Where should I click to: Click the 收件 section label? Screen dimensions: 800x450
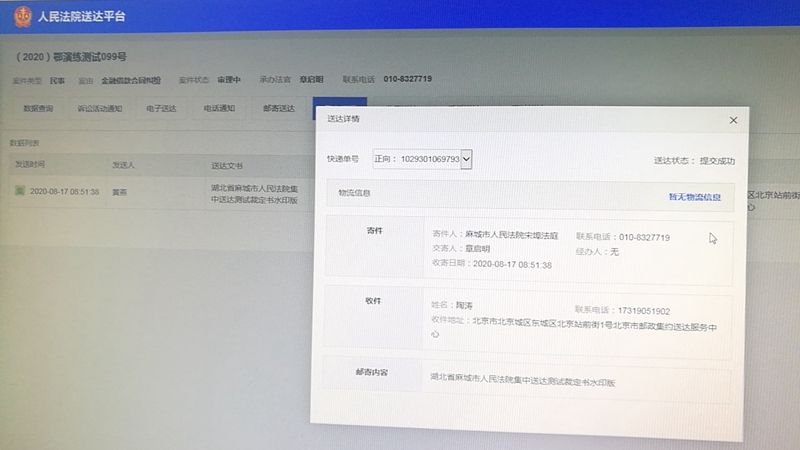(x=373, y=301)
